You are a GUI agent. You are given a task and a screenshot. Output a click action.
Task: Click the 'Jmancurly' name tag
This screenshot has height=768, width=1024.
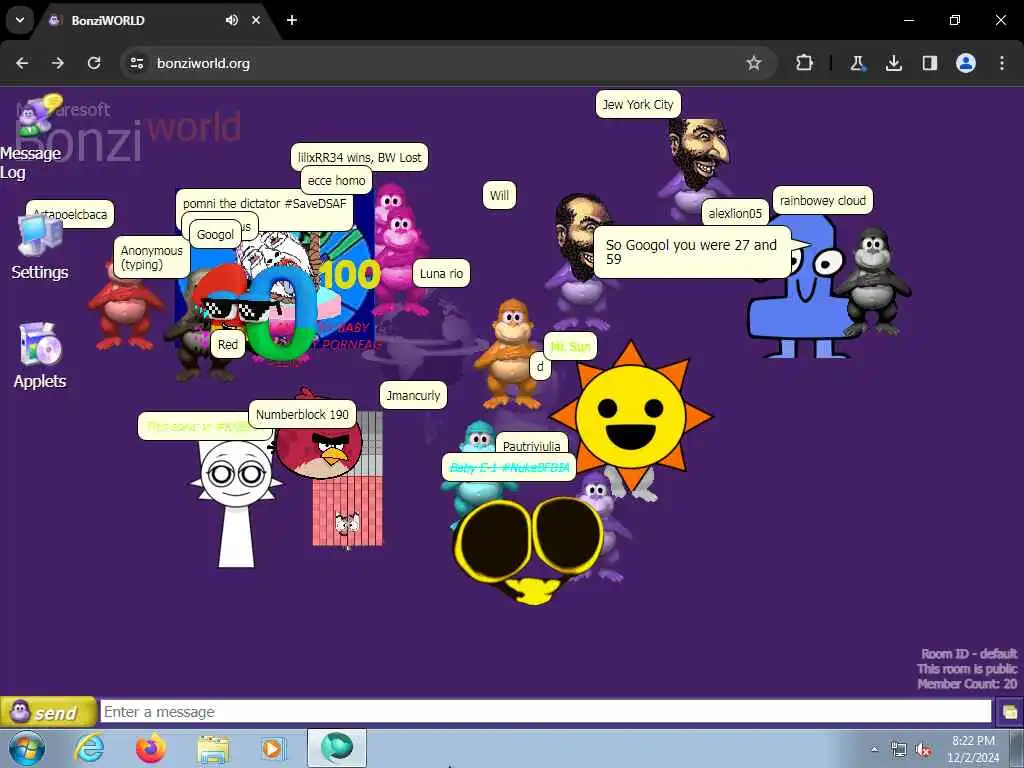point(413,395)
